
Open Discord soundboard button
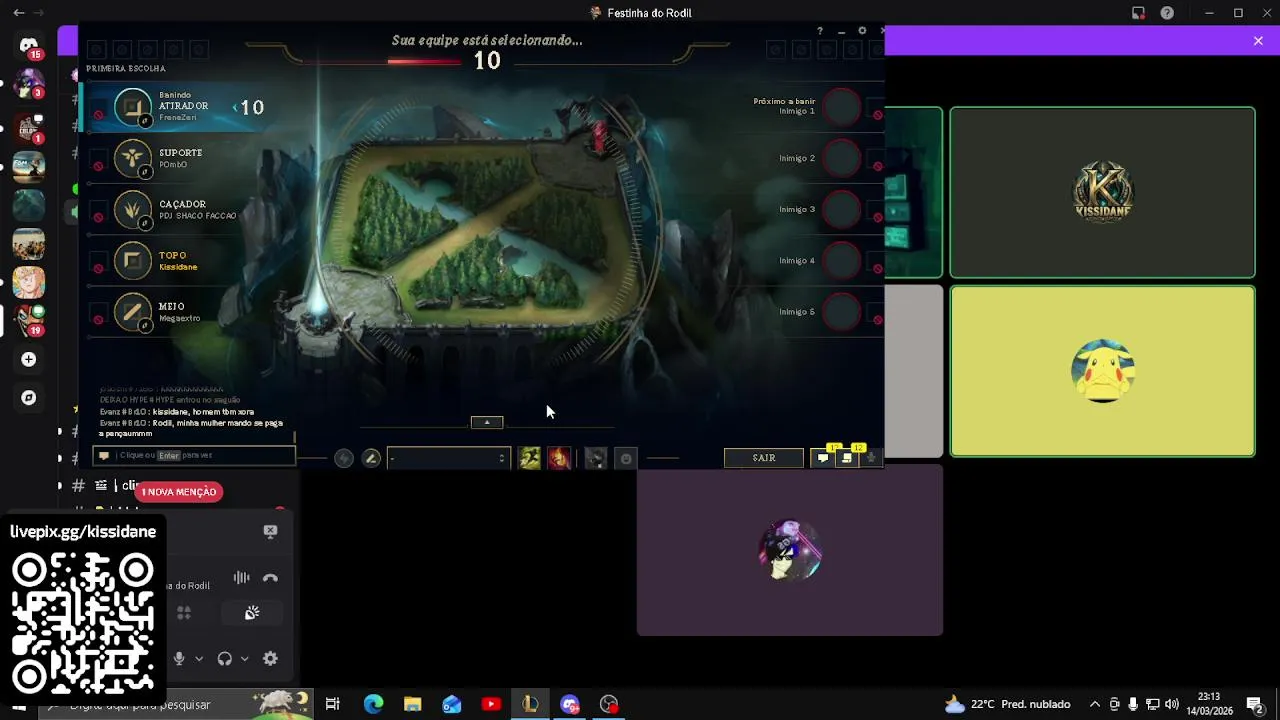252,613
